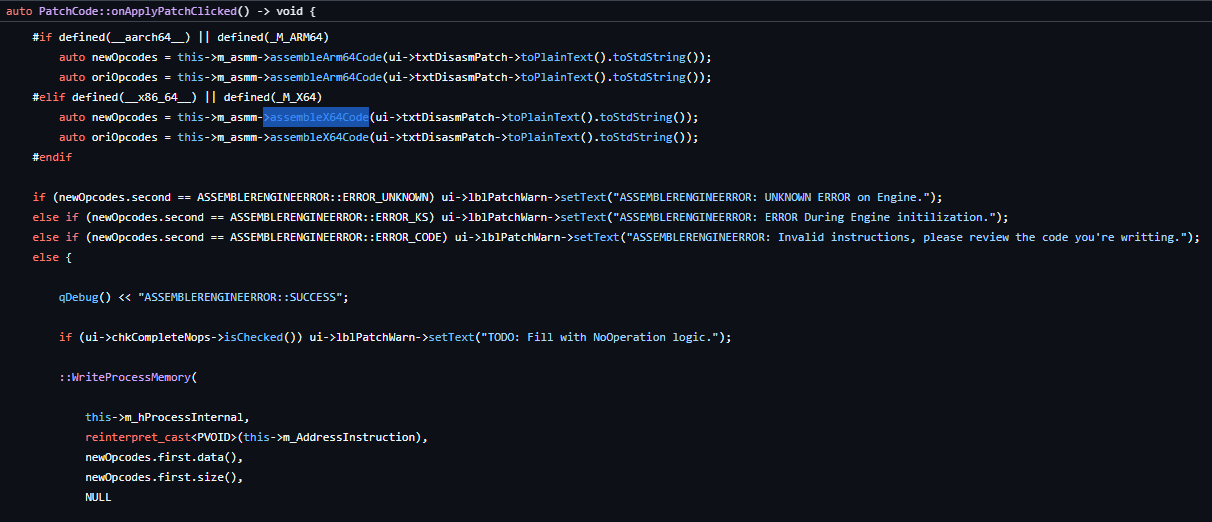Screen dimensions: 1212x522
Task: Click newOpcodes.first.data() argument
Action: point(164,457)
